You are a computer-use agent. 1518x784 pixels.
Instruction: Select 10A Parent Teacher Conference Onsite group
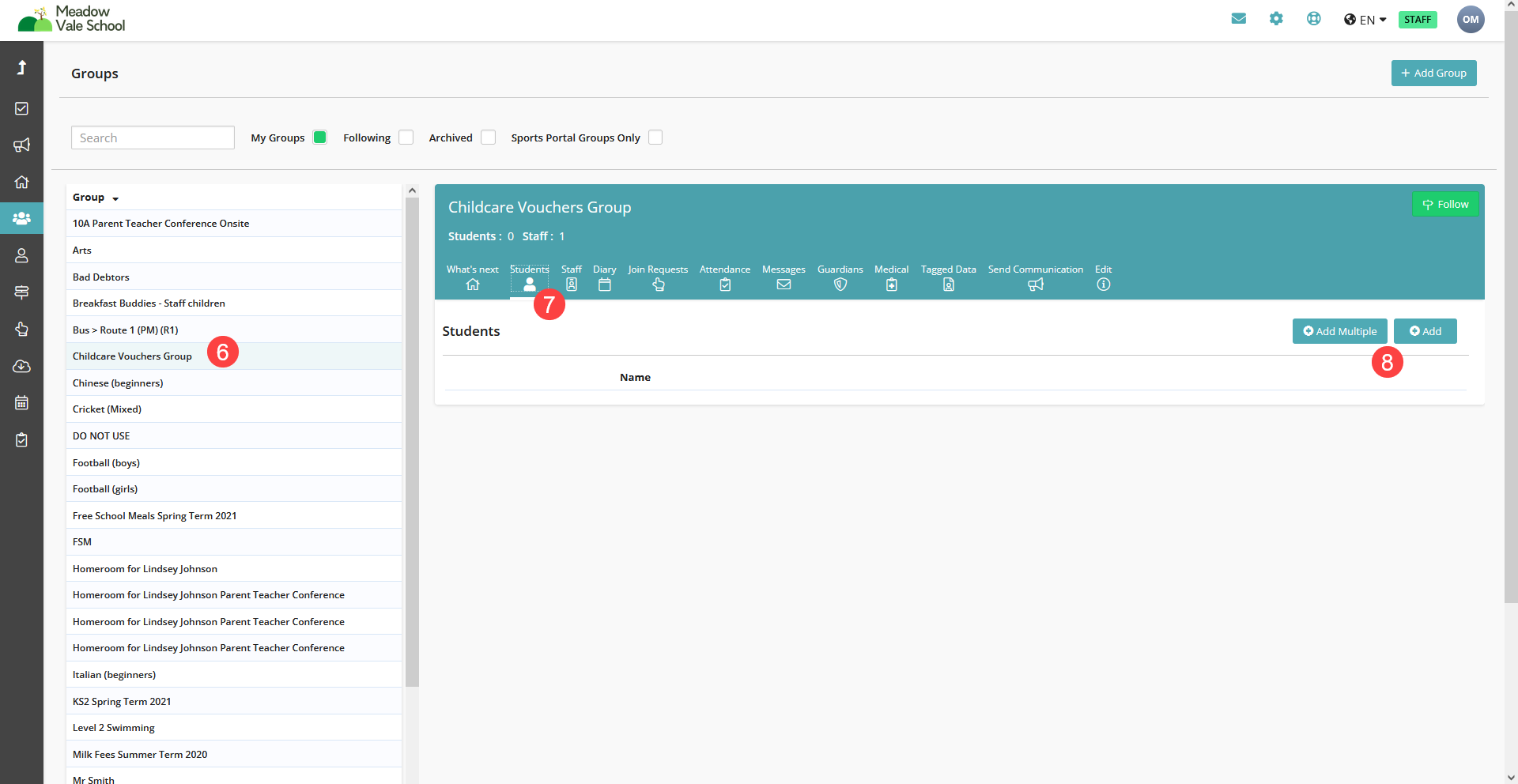point(234,224)
